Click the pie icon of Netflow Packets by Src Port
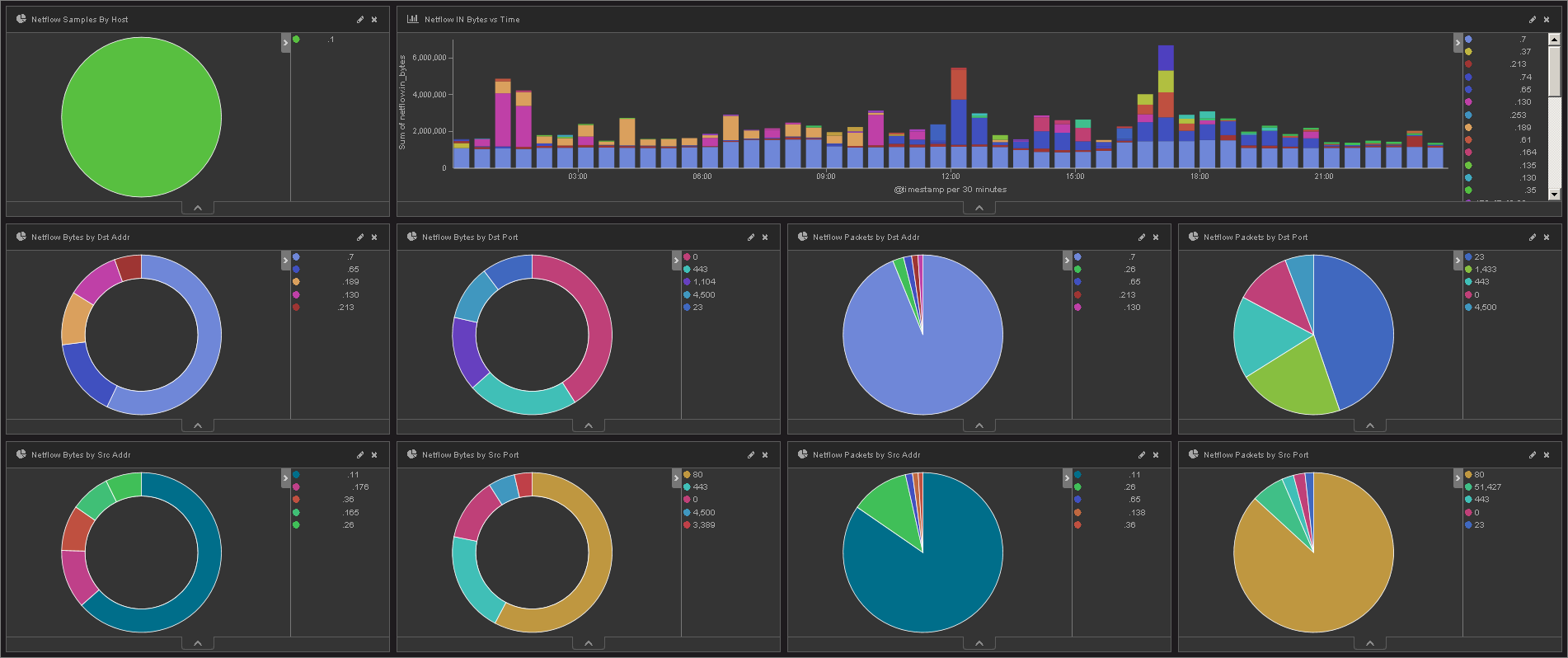 1194,454
